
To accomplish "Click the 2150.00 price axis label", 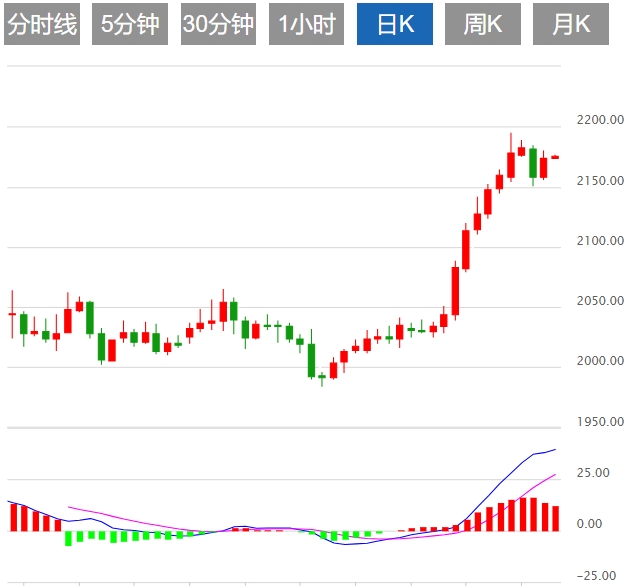I will [x=600, y=181].
